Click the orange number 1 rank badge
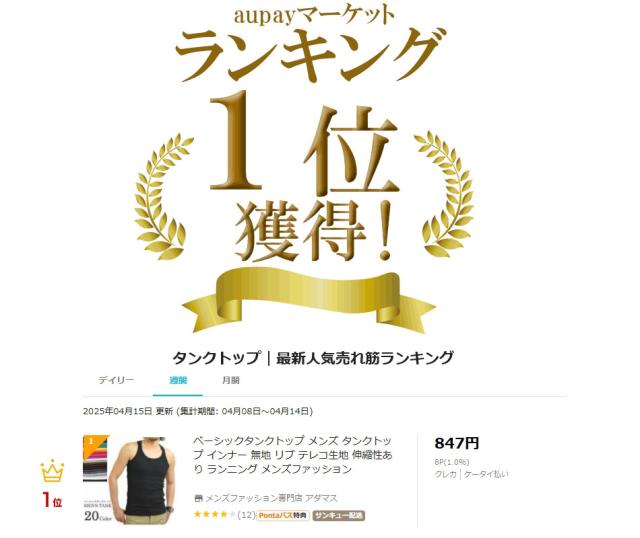 click(91, 441)
